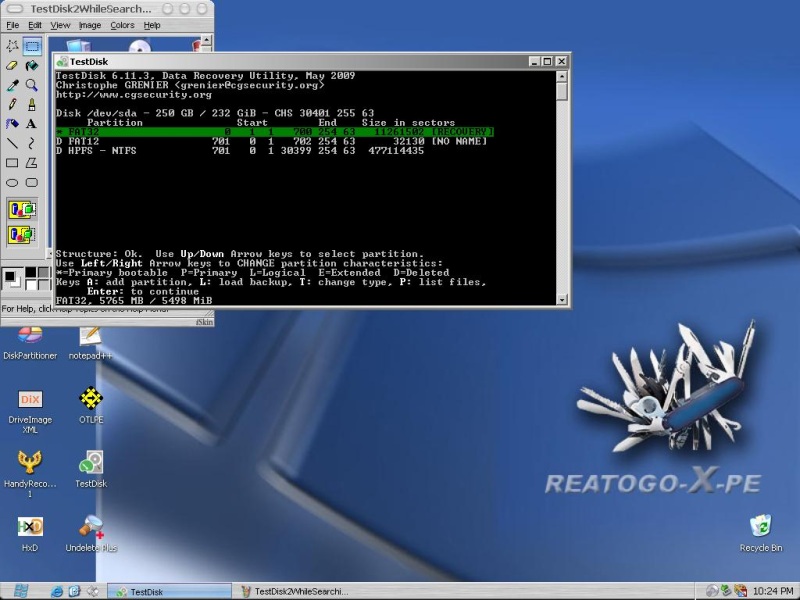
Task: Choose opaque selection mode option
Action: coord(22,210)
